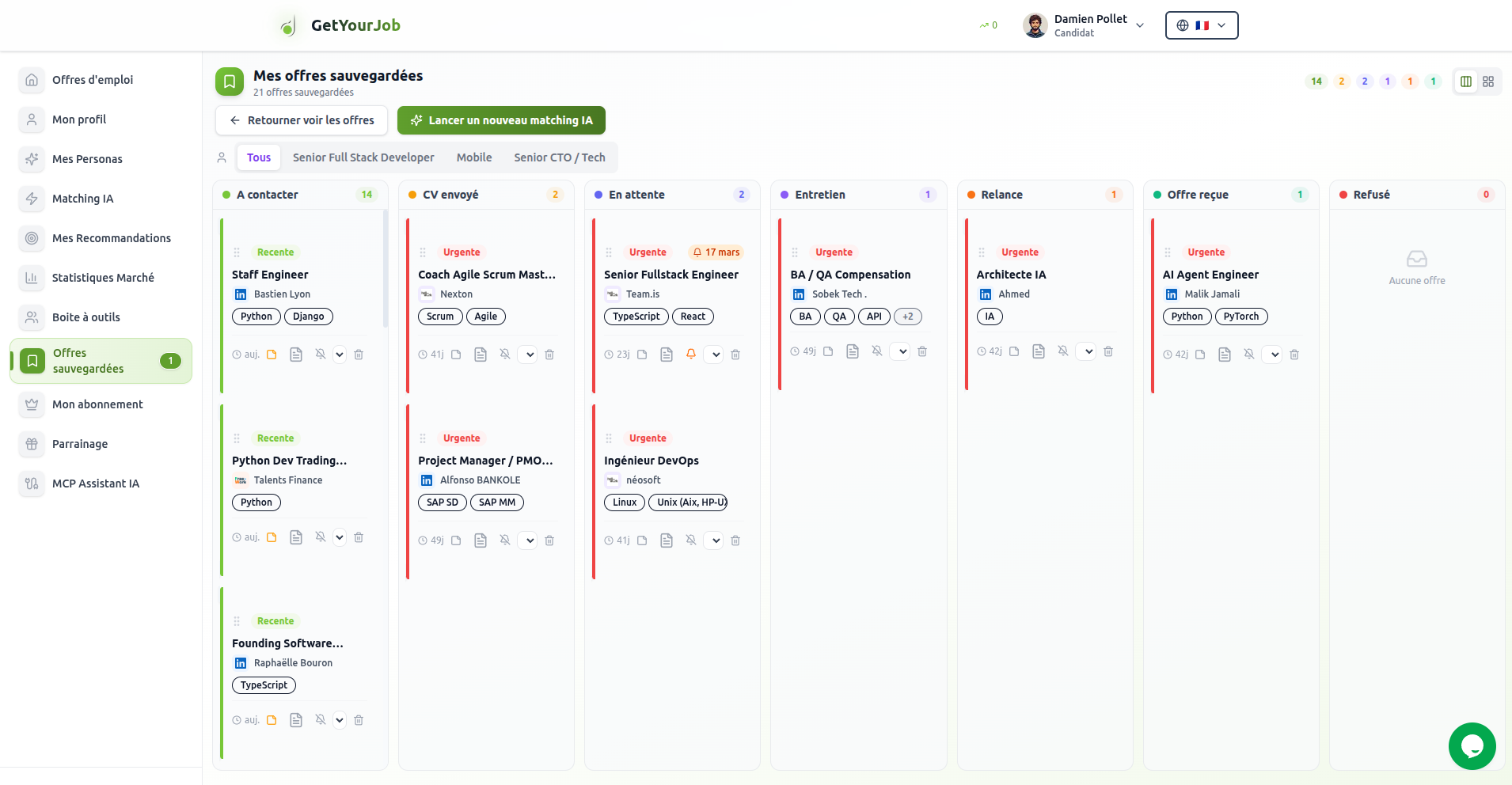Select the Senior Full Stack Developer tab
This screenshot has height=785, width=1512.
pyautogui.click(x=363, y=157)
